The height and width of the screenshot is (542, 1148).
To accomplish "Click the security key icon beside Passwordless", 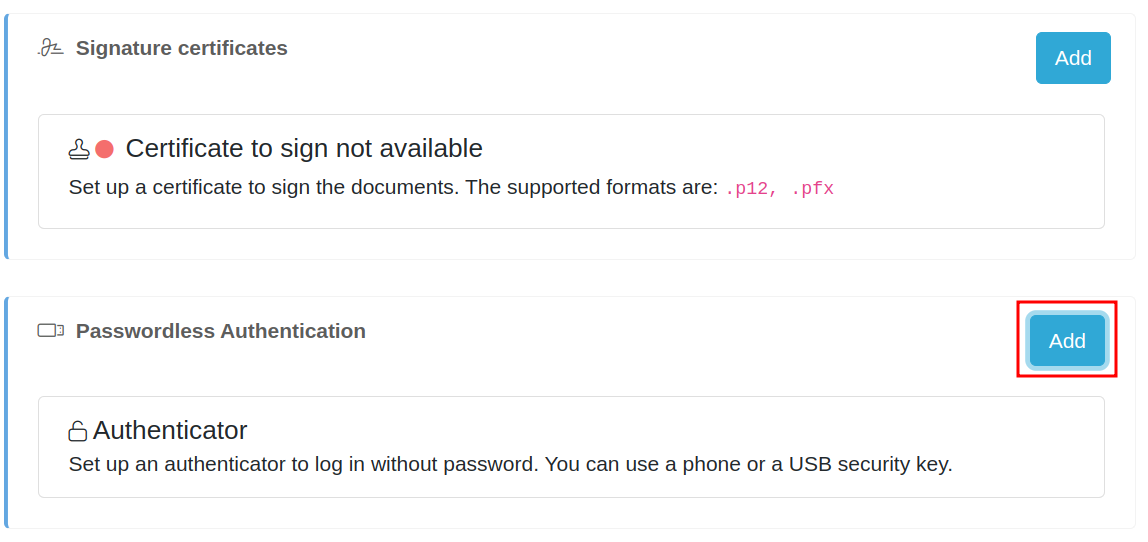I will click(51, 331).
